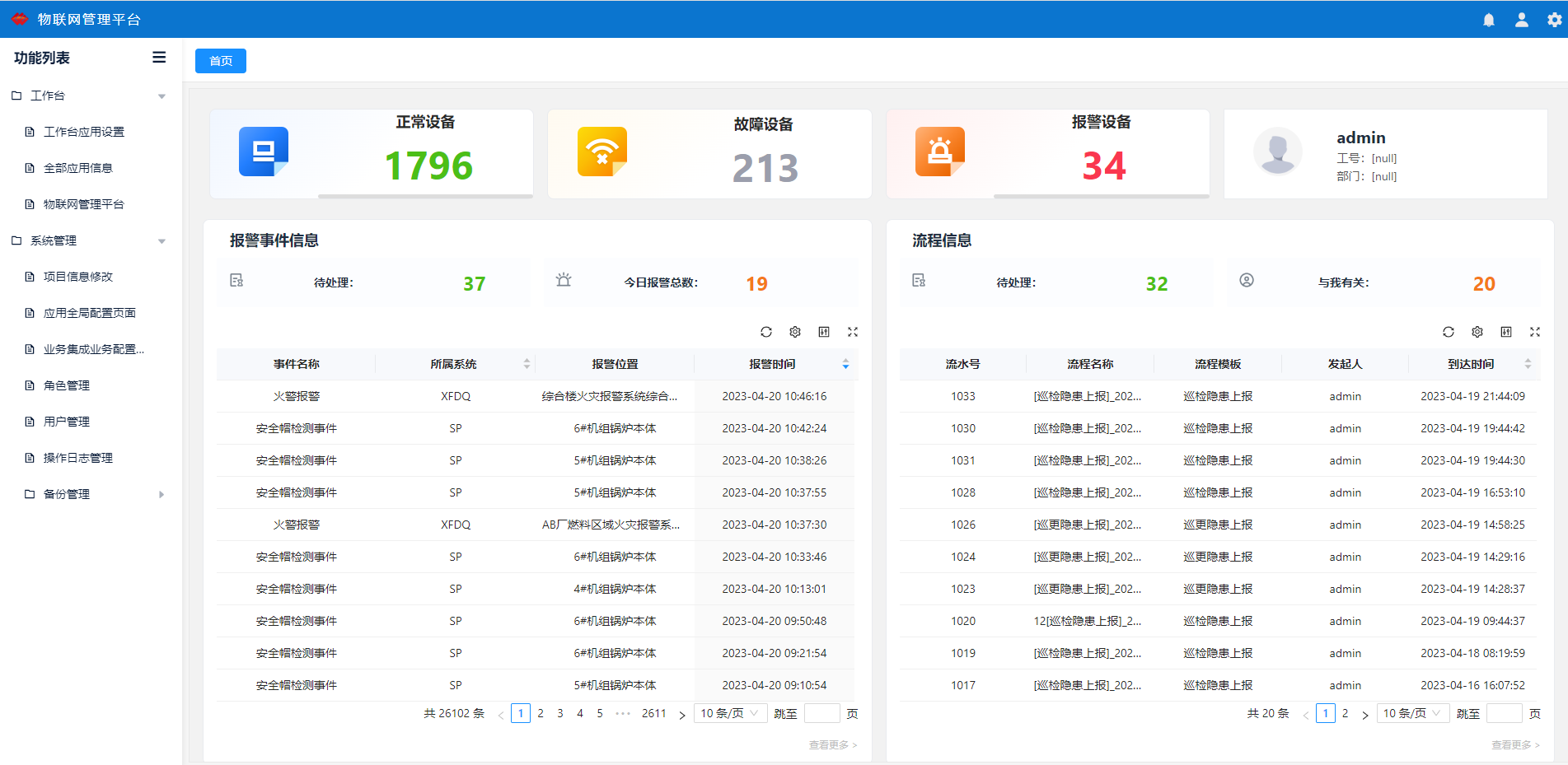The width and height of the screenshot is (1568, 765).
Task: Click 查看更多 link under alarm events
Action: [832, 744]
